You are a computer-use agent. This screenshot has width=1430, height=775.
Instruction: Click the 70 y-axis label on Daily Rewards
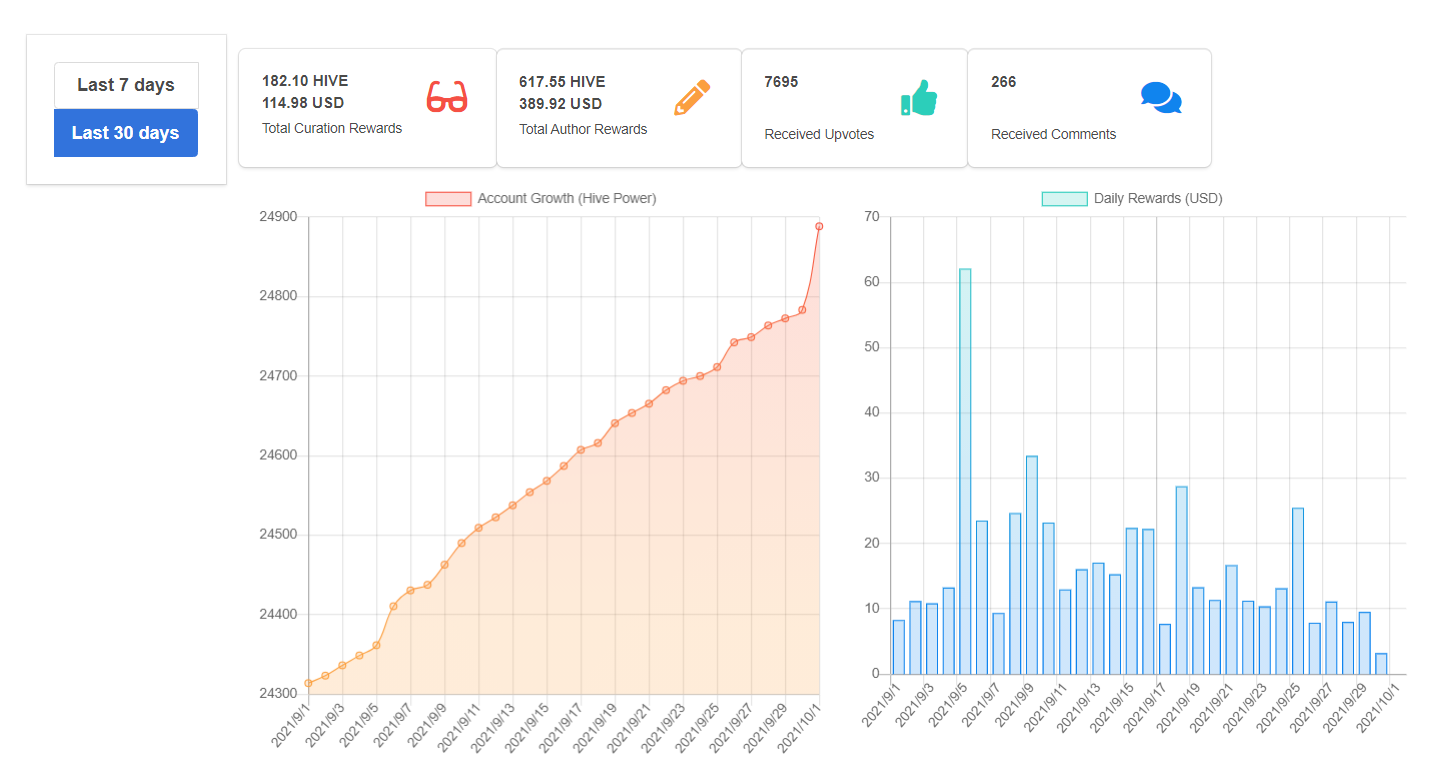pyautogui.click(x=871, y=217)
